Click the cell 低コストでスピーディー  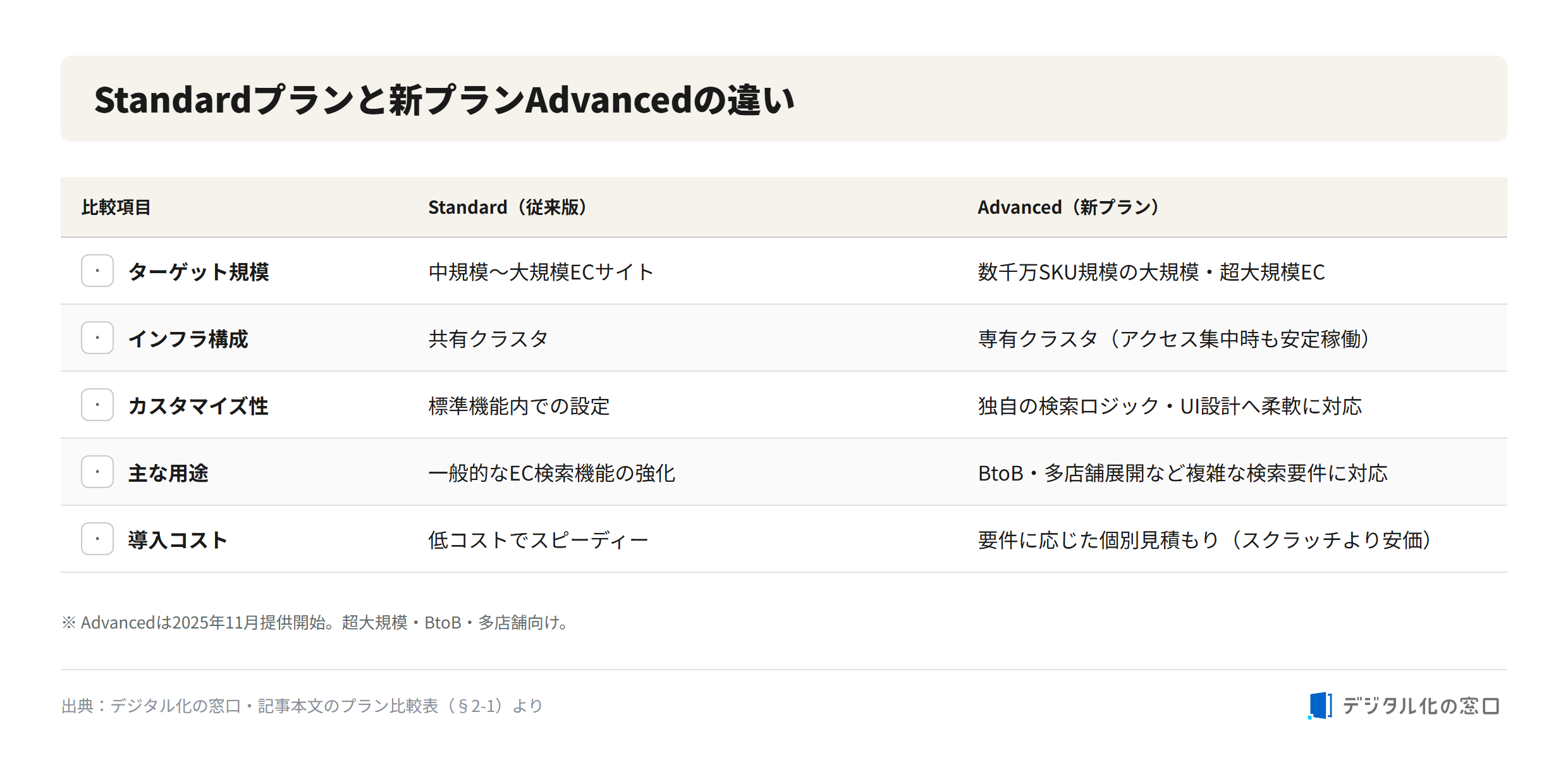(538, 540)
